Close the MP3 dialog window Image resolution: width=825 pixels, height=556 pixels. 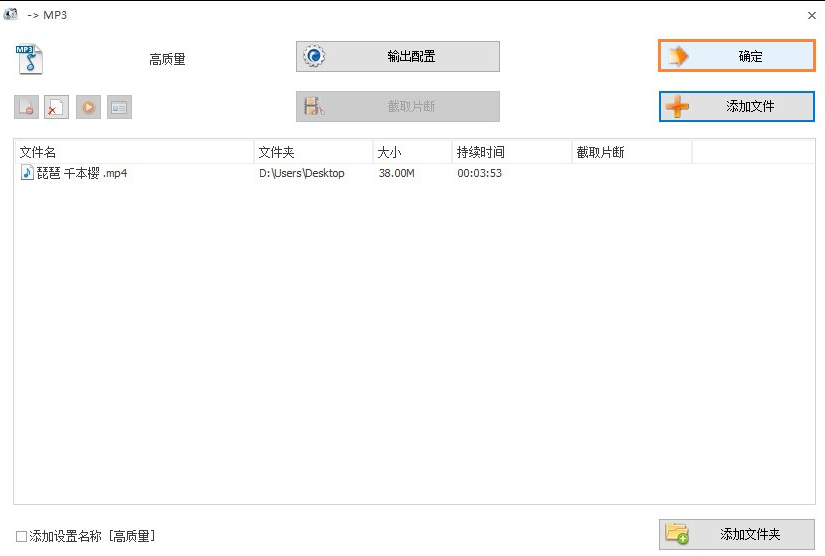[811, 16]
